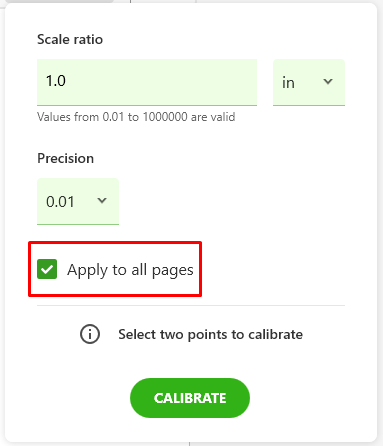Click the "Select two points to calibrate" message
The width and height of the screenshot is (383, 446).
210,334
